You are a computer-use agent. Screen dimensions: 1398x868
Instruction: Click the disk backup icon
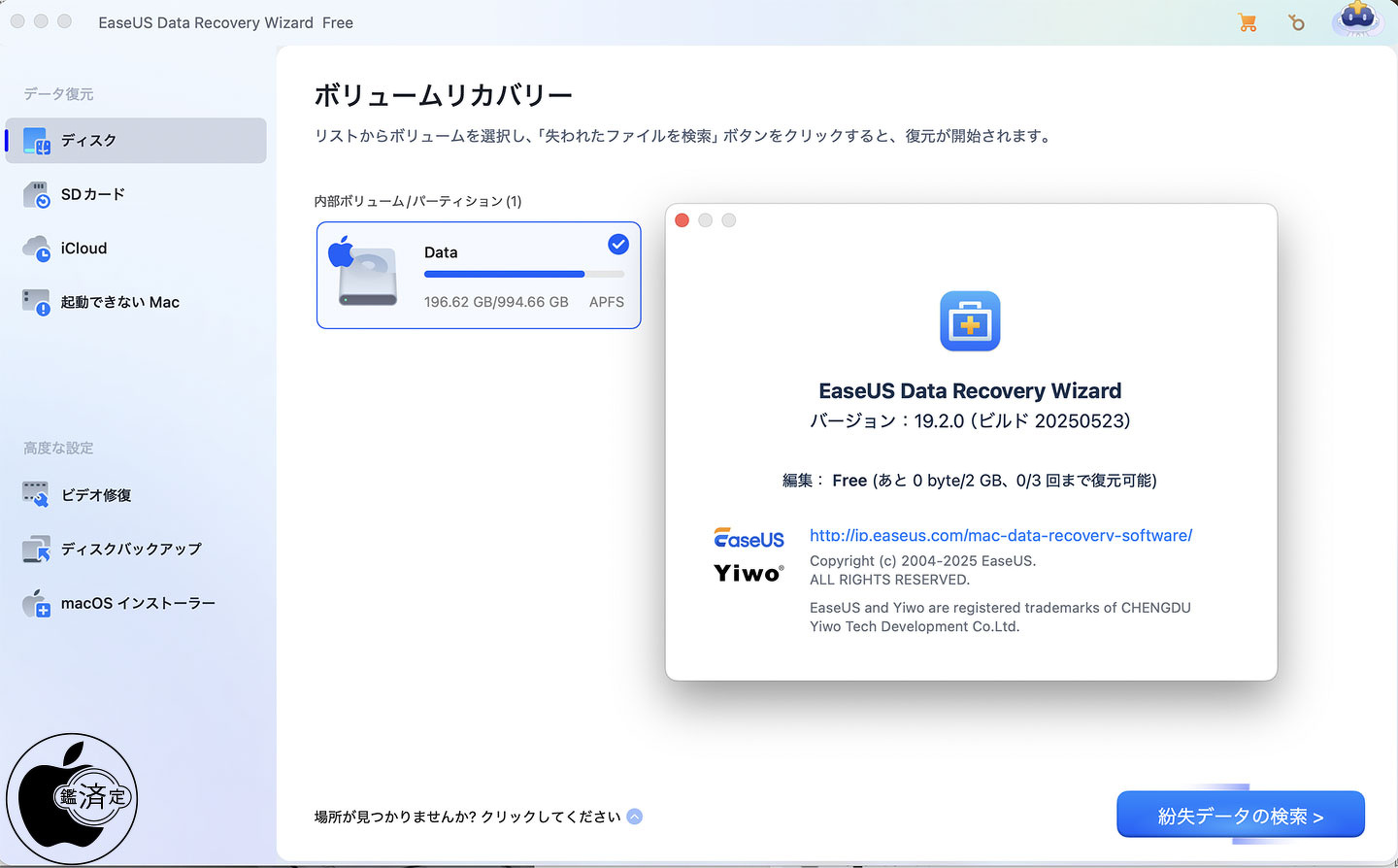click(x=36, y=549)
